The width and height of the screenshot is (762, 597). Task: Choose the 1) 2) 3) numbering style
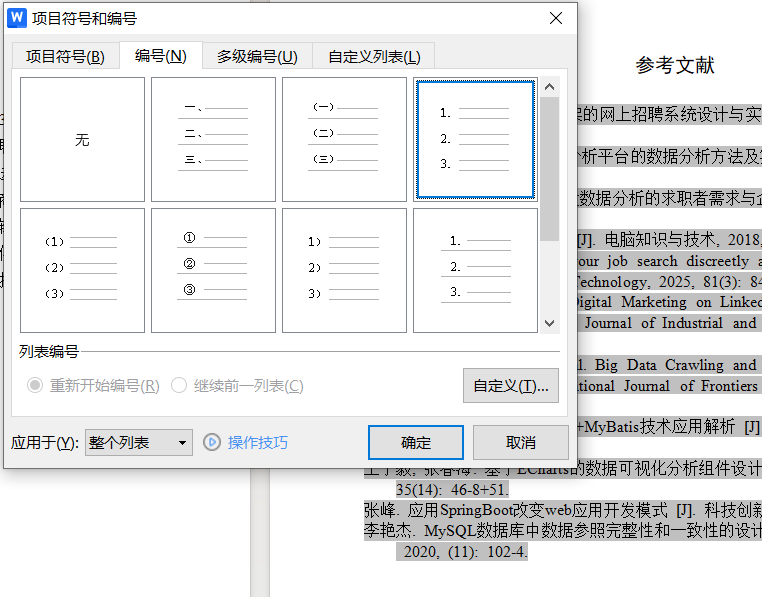(x=345, y=270)
